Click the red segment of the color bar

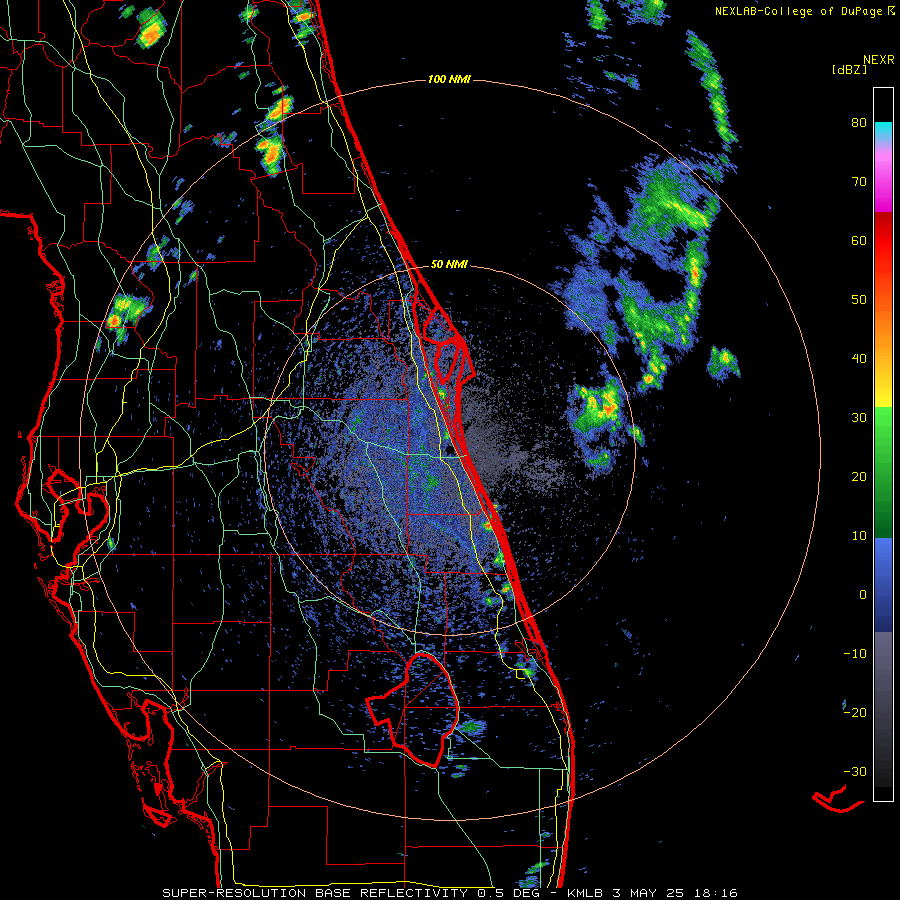point(883,241)
